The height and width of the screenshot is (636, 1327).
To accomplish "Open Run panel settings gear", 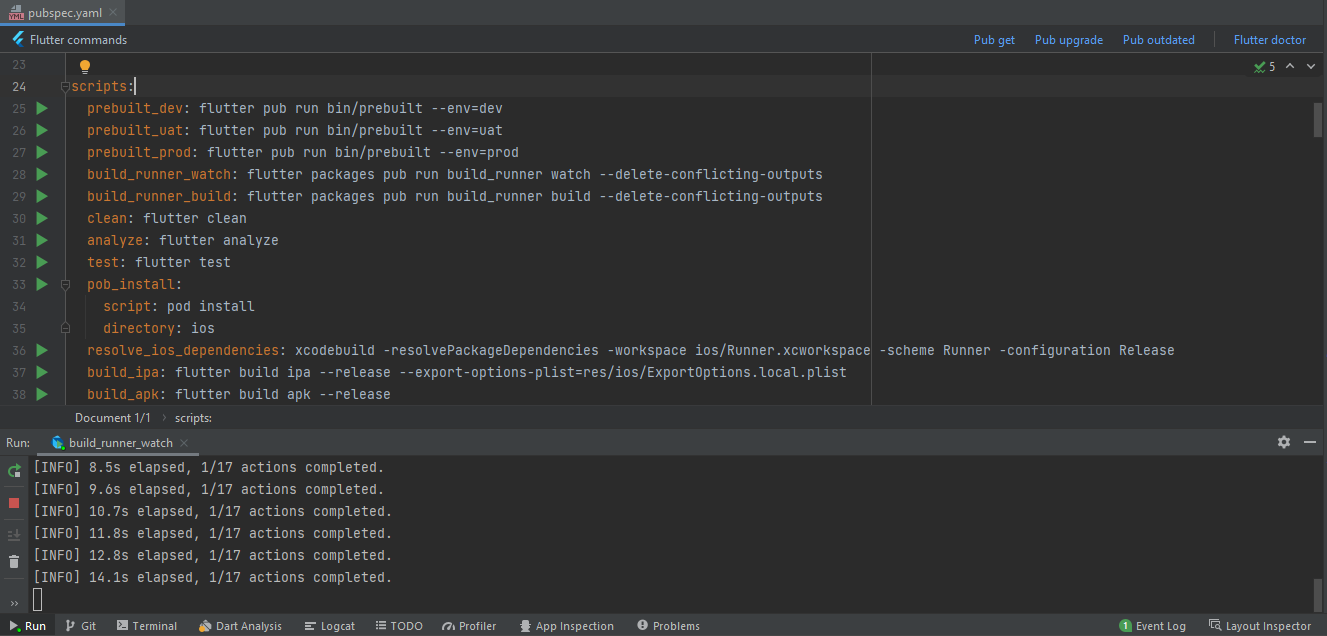I will pyautogui.click(x=1284, y=442).
